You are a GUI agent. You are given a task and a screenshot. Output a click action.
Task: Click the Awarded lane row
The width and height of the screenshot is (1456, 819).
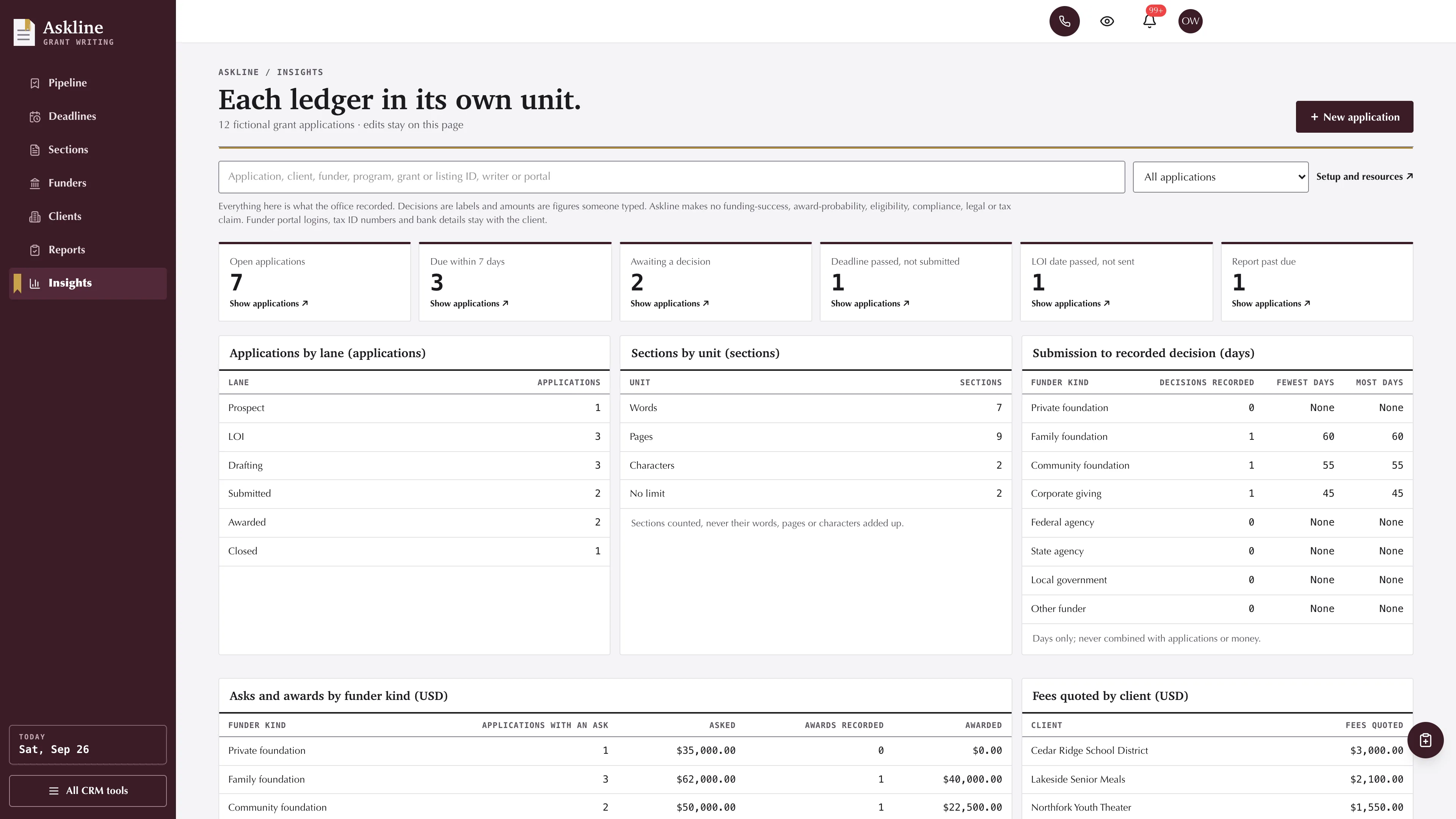[x=414, y=522]
